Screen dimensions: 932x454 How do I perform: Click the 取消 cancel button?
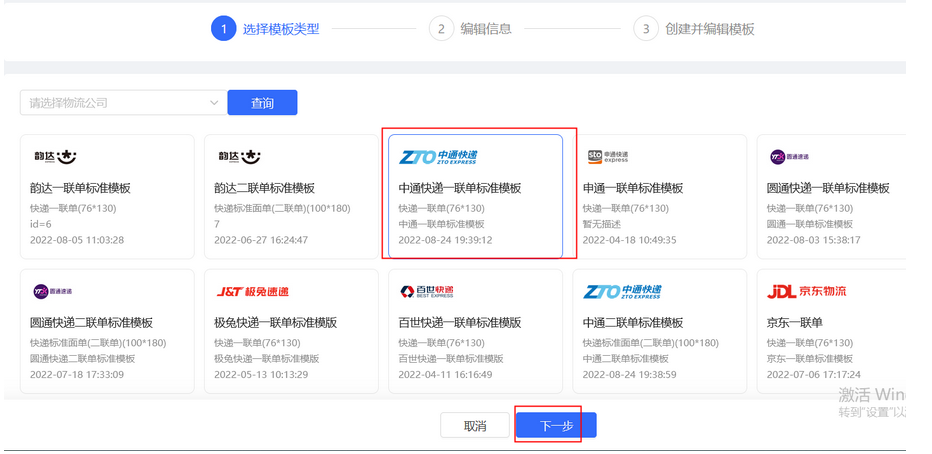(x=475, y=425)
